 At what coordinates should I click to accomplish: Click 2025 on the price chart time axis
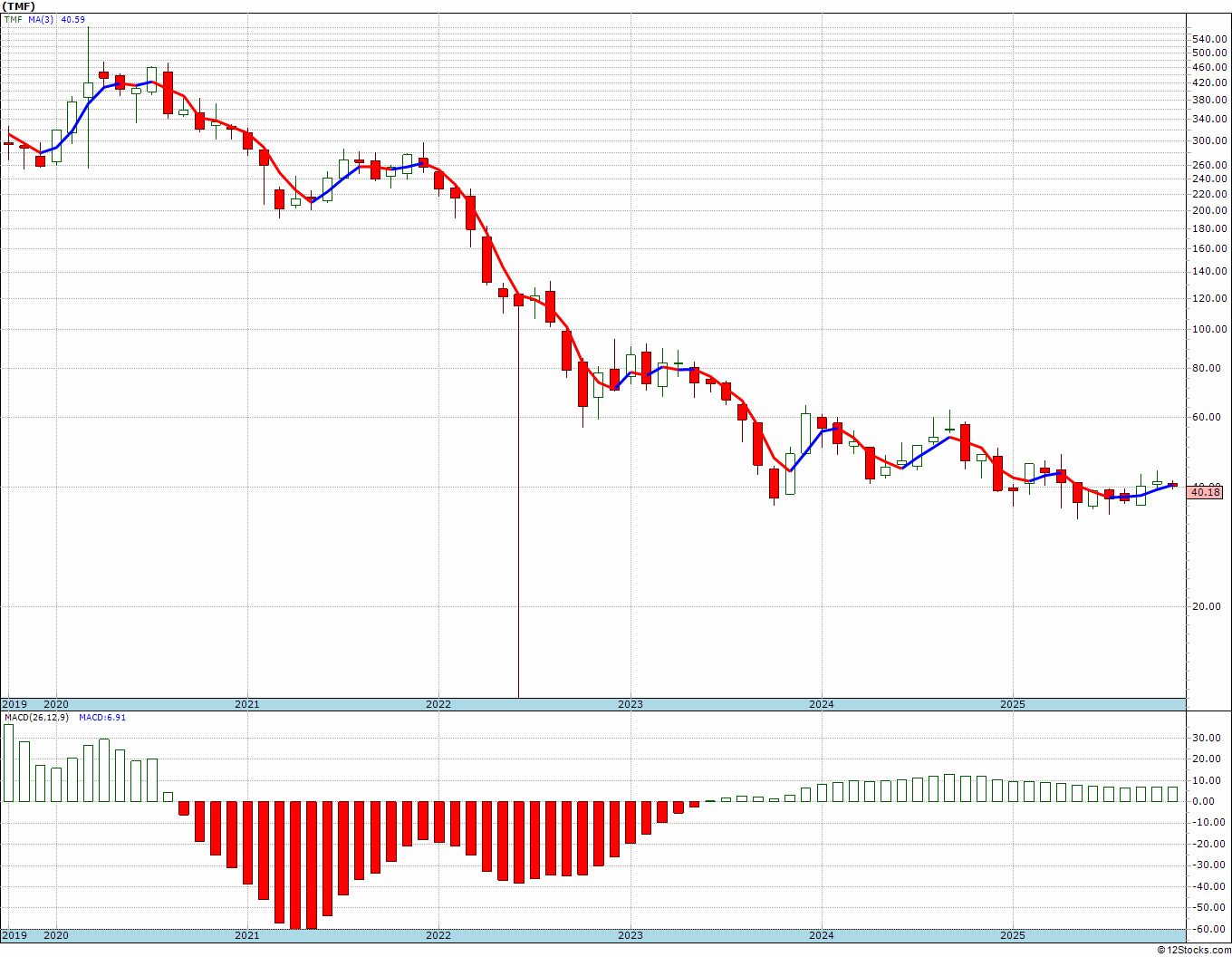pyautogui.click(x=1013, y=704)
